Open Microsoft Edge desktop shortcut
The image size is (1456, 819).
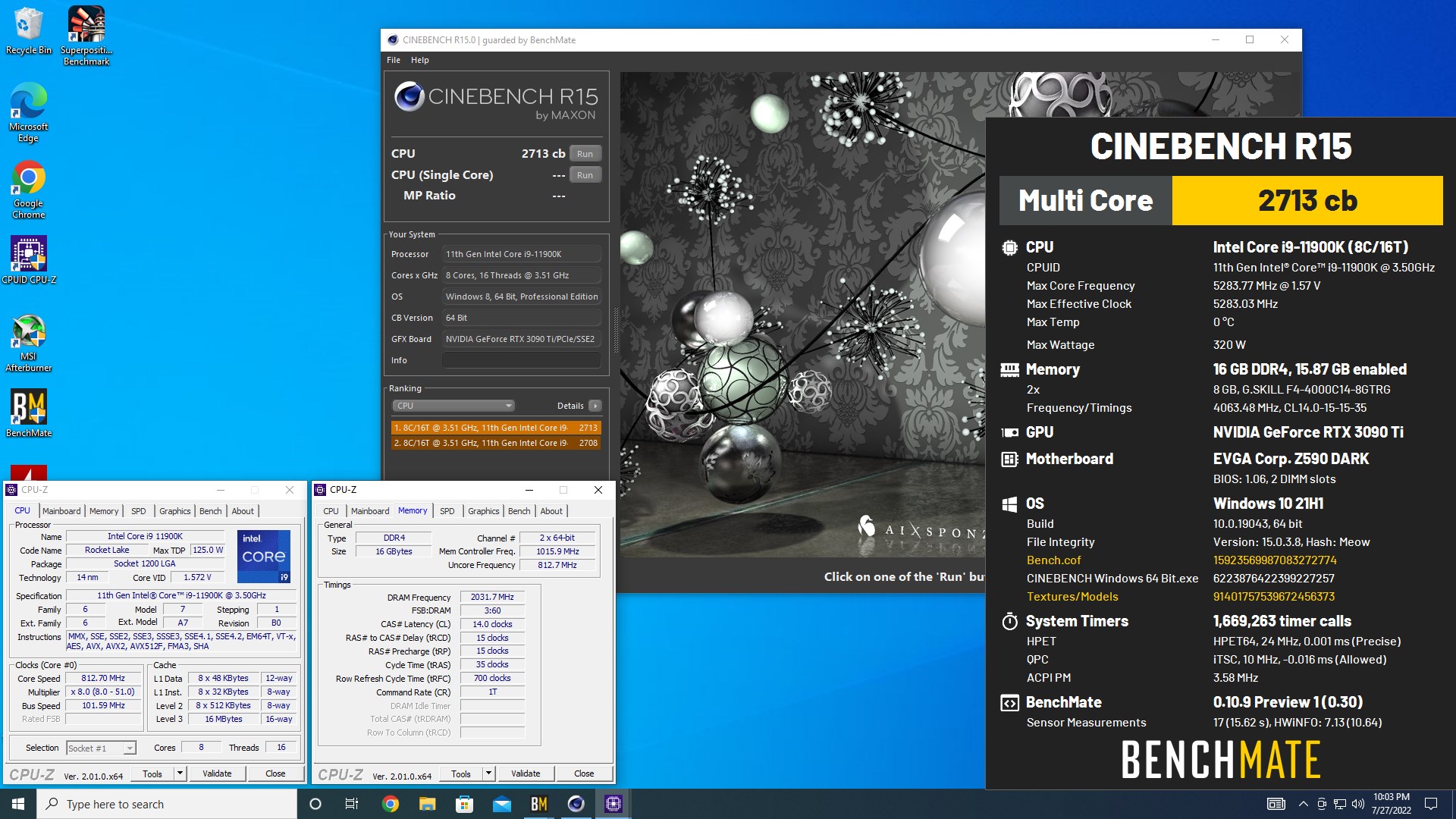(x=28, y=112)
